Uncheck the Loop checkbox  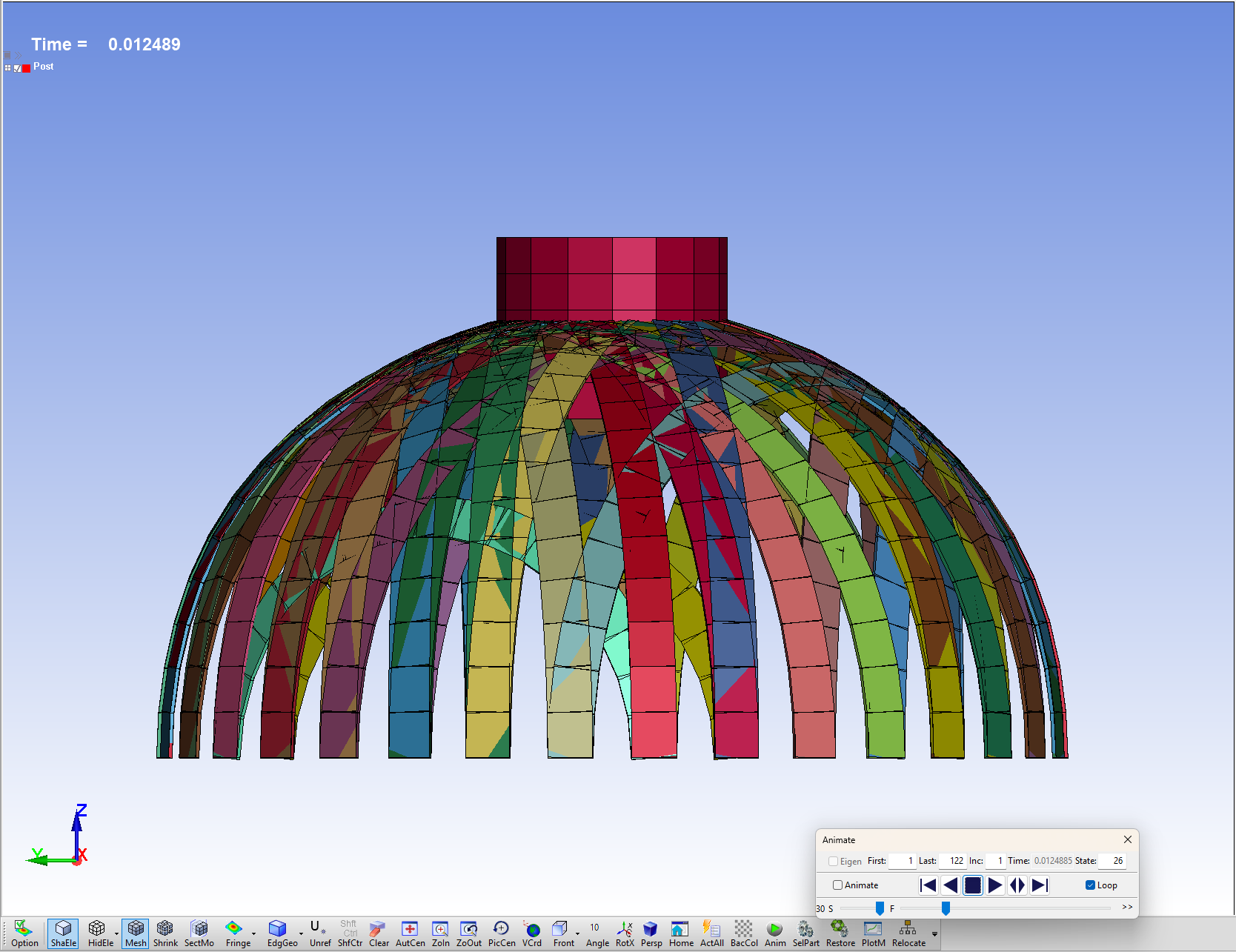1090,885
